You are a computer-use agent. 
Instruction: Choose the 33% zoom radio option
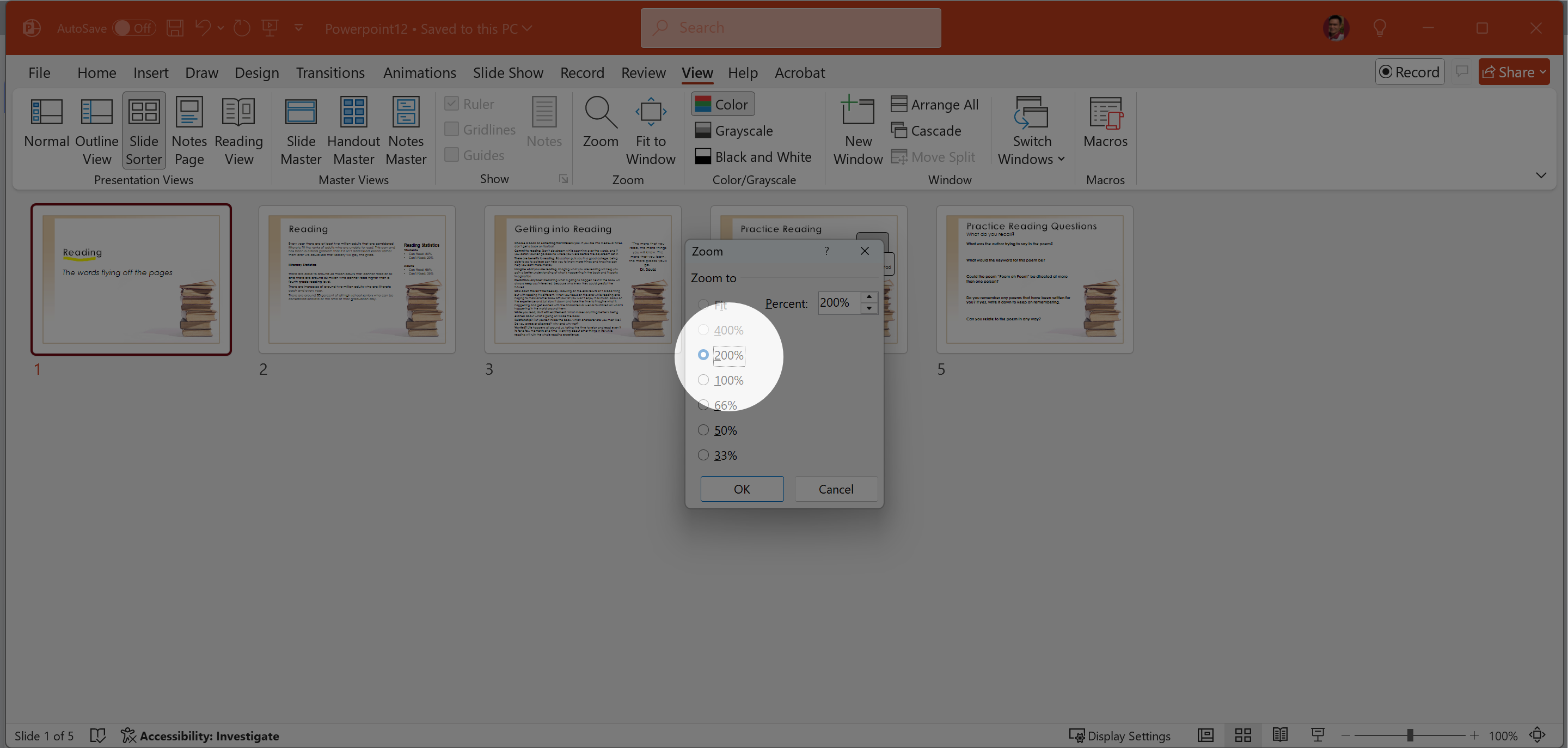[703, 455]
